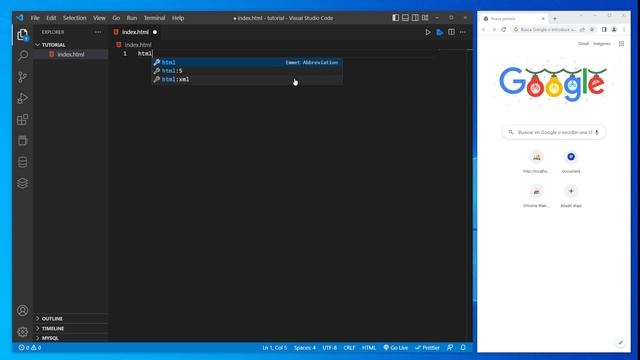Open the Accounts icon in VS Code
Image resolution: width=640 pixels, height=360 pixels.
(x=23, y=311)
